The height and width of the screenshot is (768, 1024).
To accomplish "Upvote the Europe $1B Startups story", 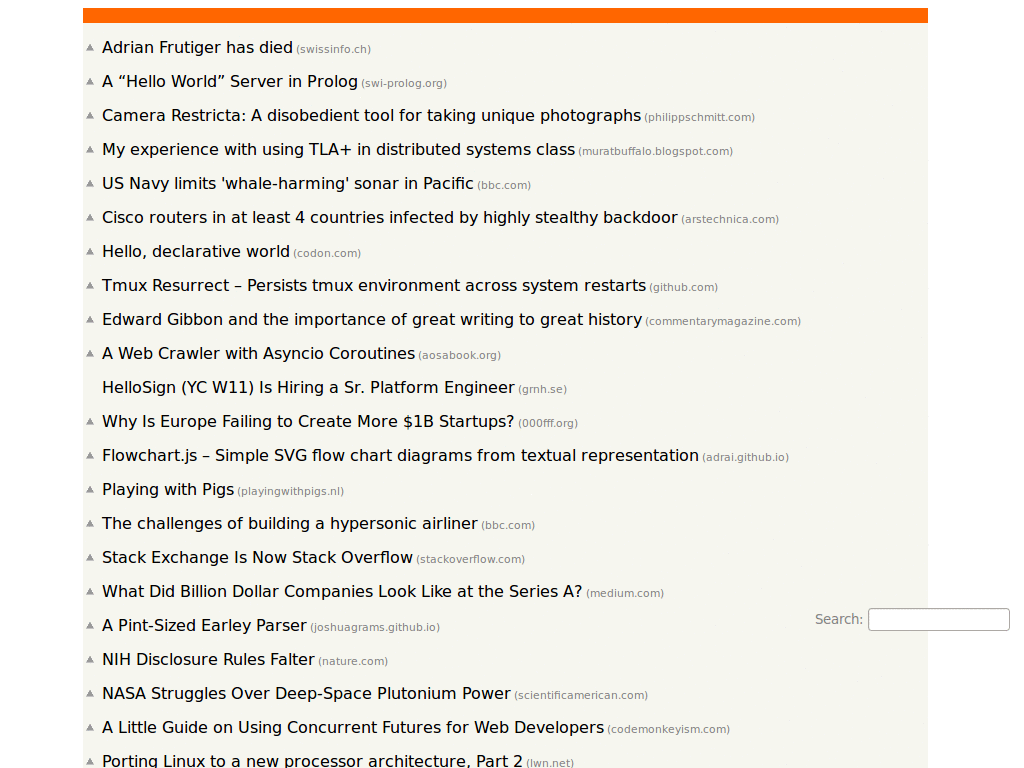I will 90,421.
